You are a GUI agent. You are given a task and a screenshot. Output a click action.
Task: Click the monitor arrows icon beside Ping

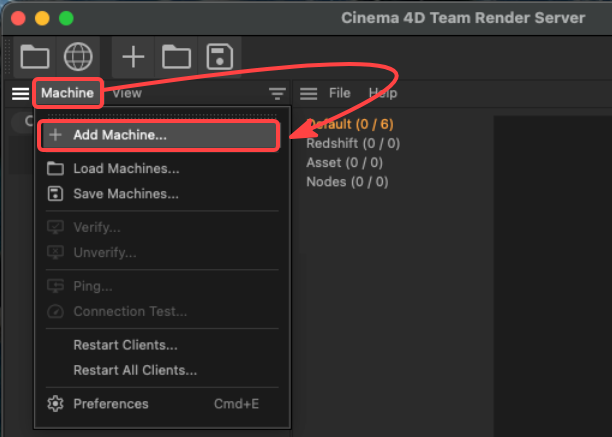tap(55, 286)
